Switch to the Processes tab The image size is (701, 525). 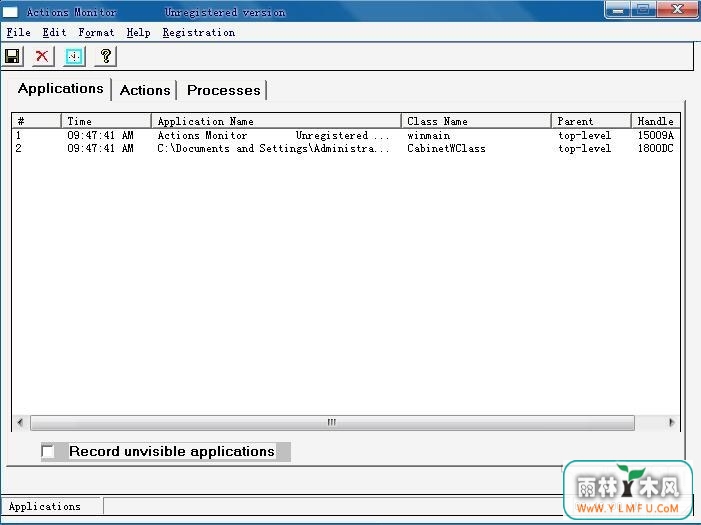[224, 90]
